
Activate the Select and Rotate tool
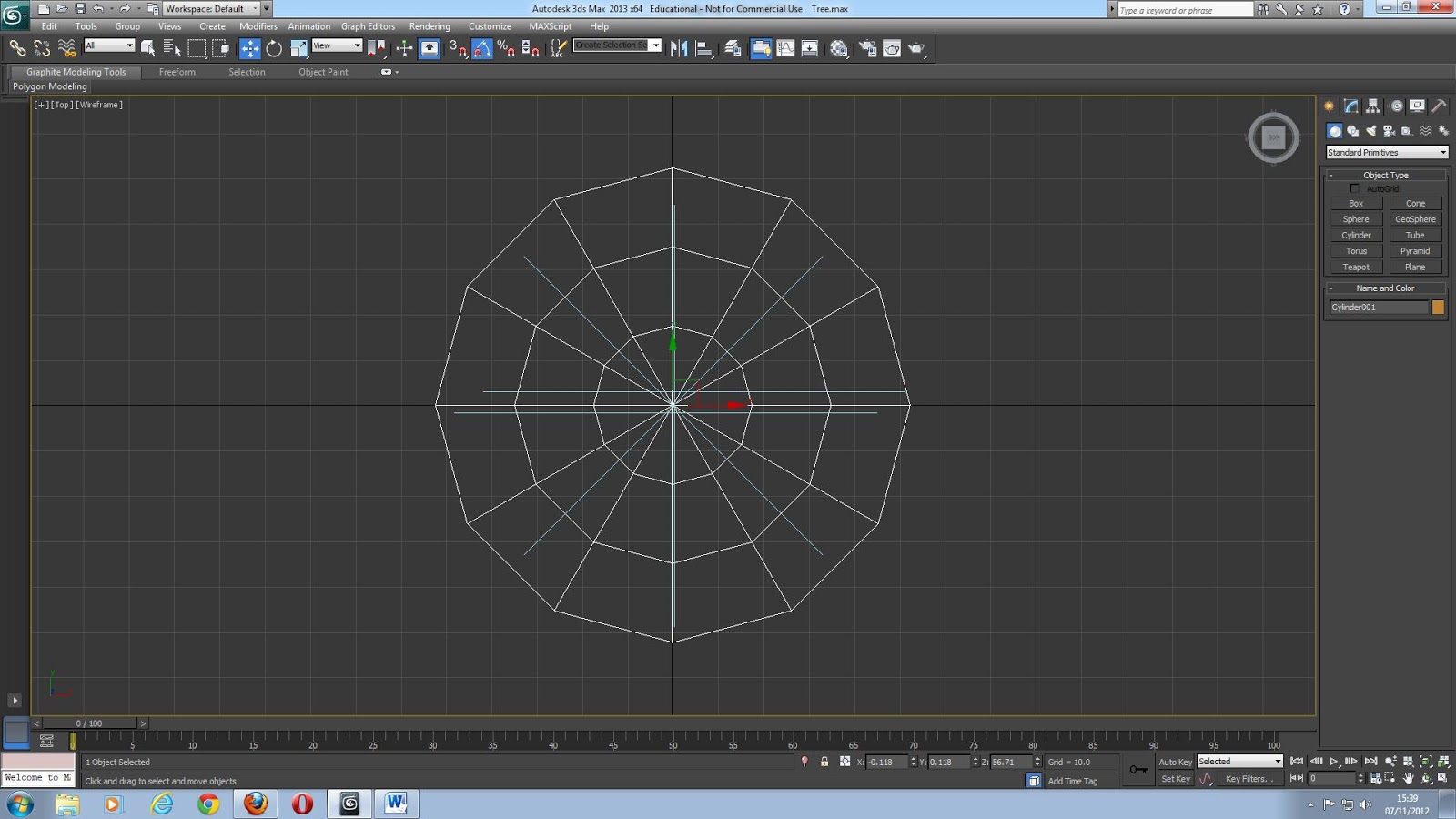[x=273, y=48]
